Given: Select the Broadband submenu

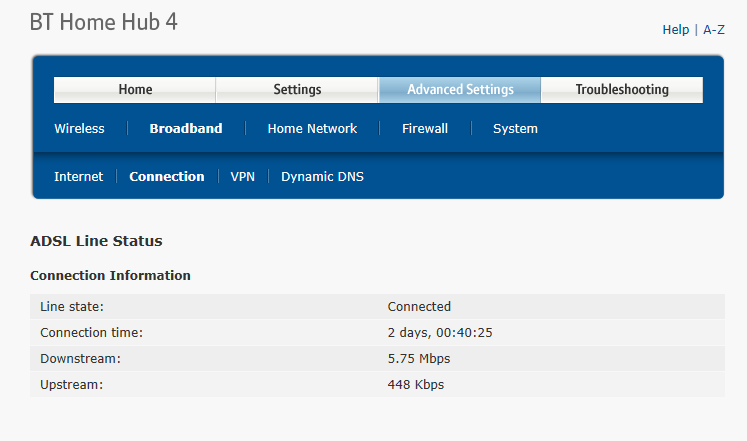Looking at the screenshot, I should [186, 129].
